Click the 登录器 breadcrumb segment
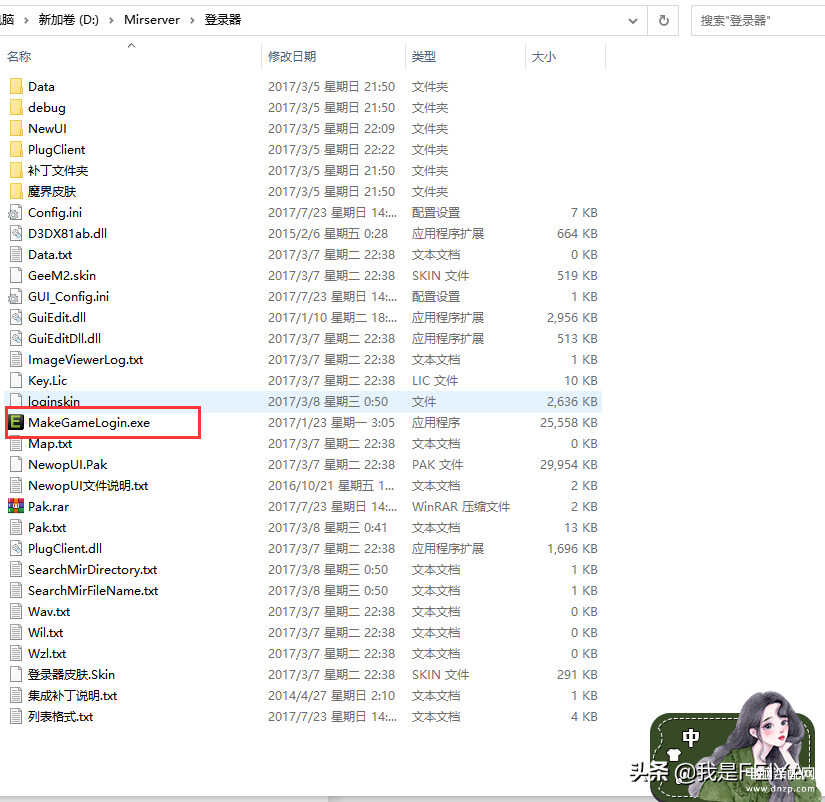The image size is (825, 802). click(x=223, y=20)
